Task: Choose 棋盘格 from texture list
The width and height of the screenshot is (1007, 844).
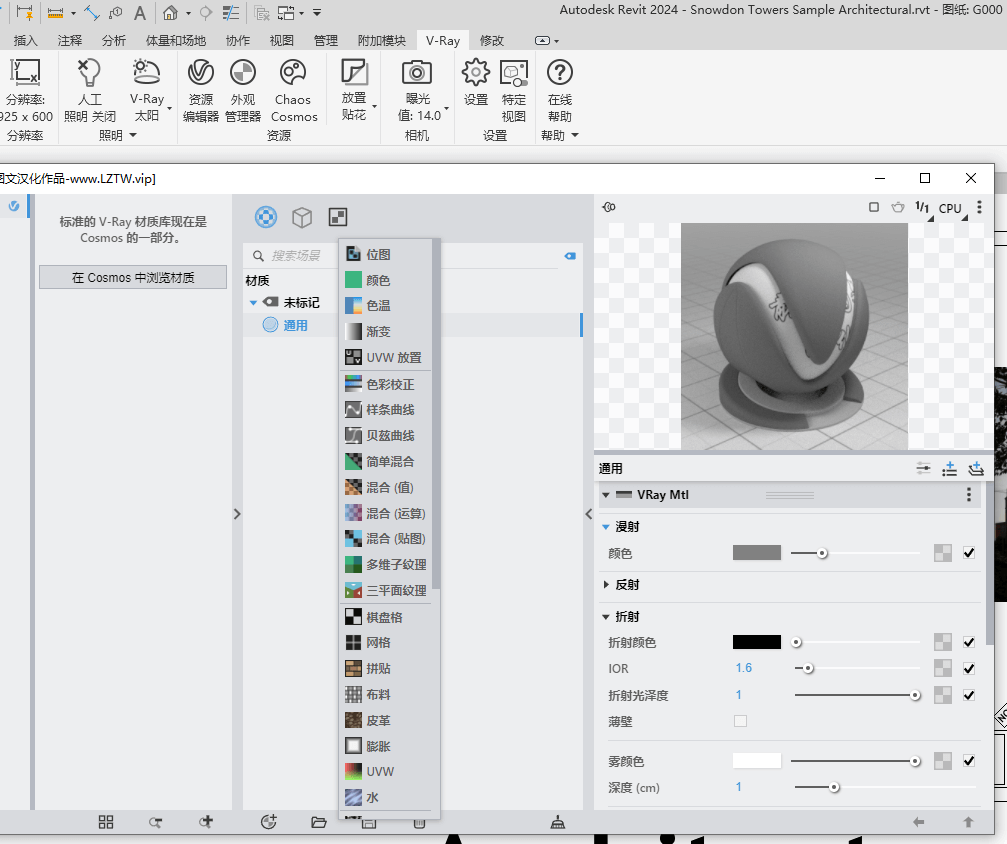Action: 385,617
